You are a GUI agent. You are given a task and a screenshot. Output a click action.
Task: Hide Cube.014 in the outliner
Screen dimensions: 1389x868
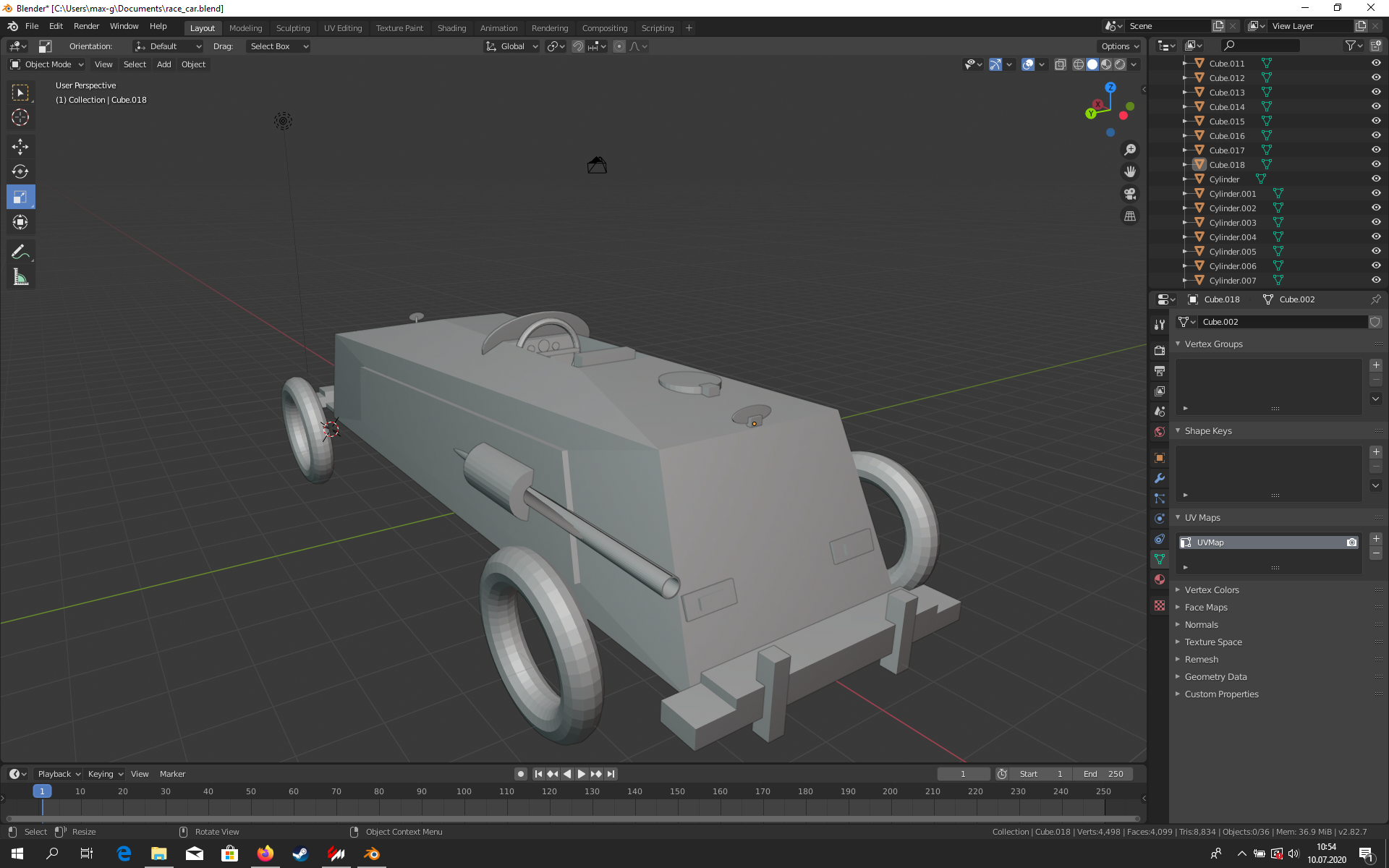tap(1376, 106)
